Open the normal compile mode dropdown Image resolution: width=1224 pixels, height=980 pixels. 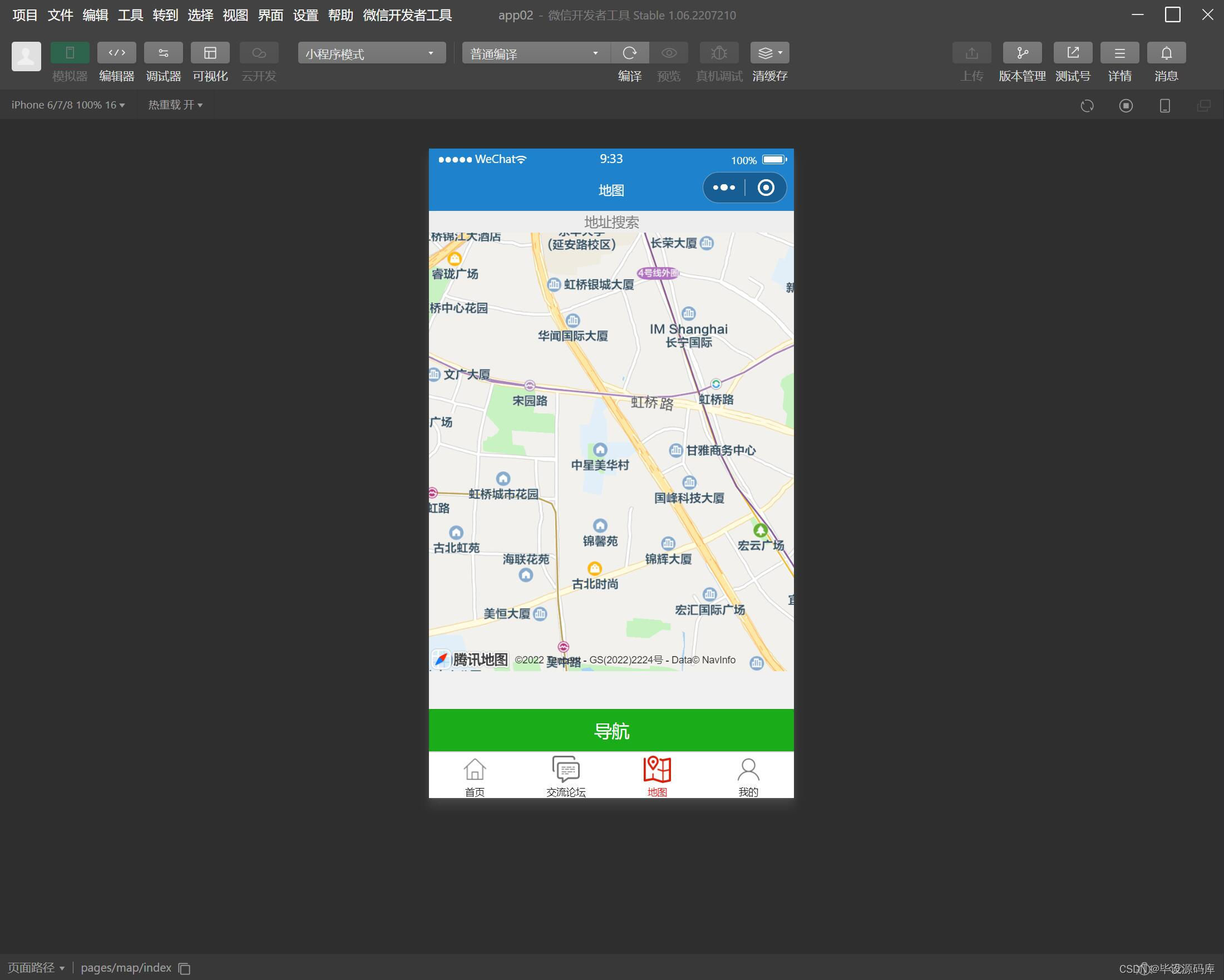tap(535, 53)
